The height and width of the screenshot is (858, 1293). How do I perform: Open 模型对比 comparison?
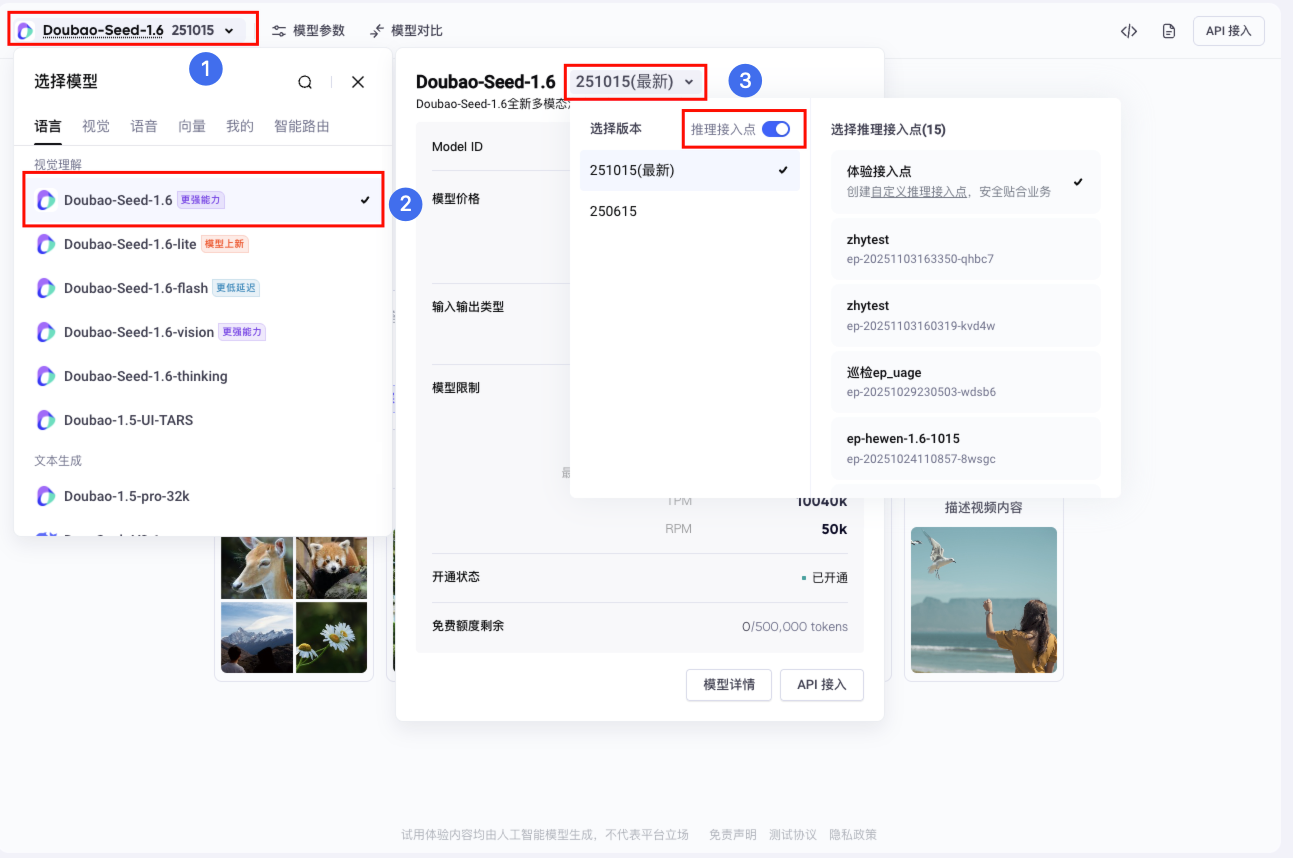click(x=406, y=31)
